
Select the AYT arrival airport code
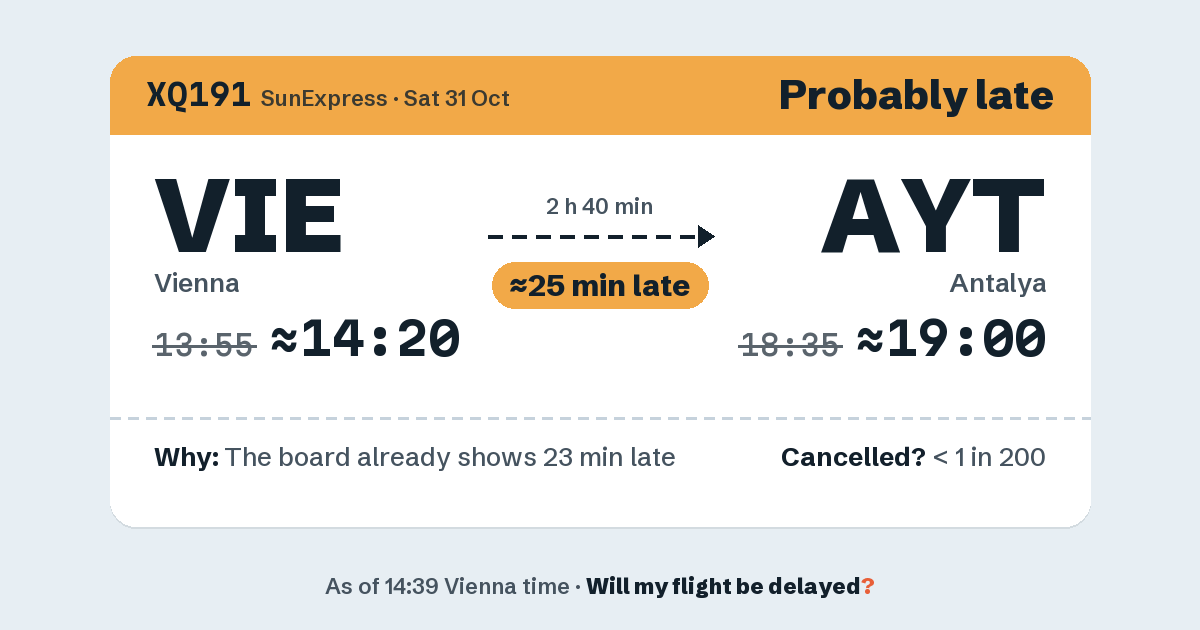pyautogui.click(x=933, y=215)
